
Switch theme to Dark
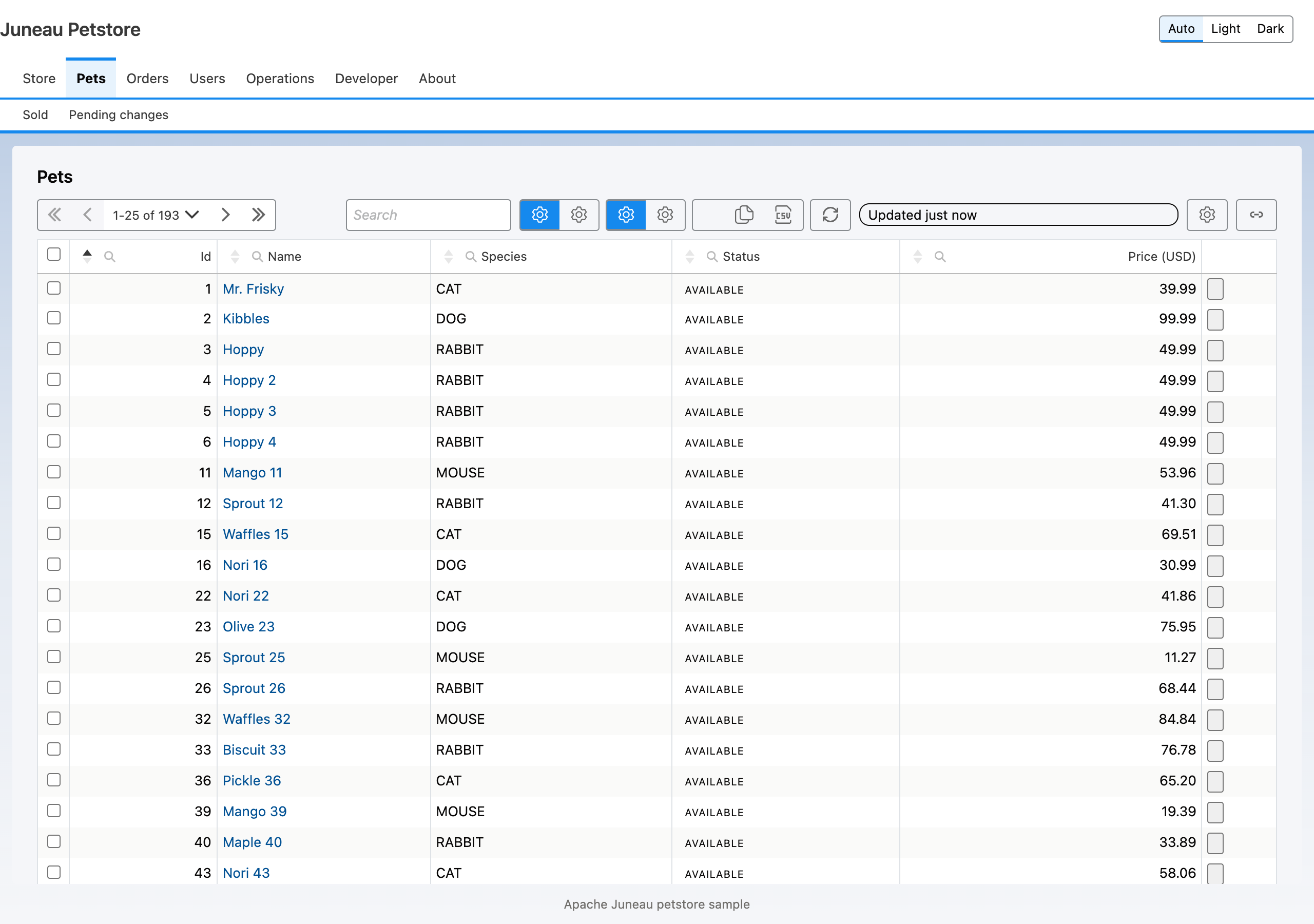click(1270, 29)
